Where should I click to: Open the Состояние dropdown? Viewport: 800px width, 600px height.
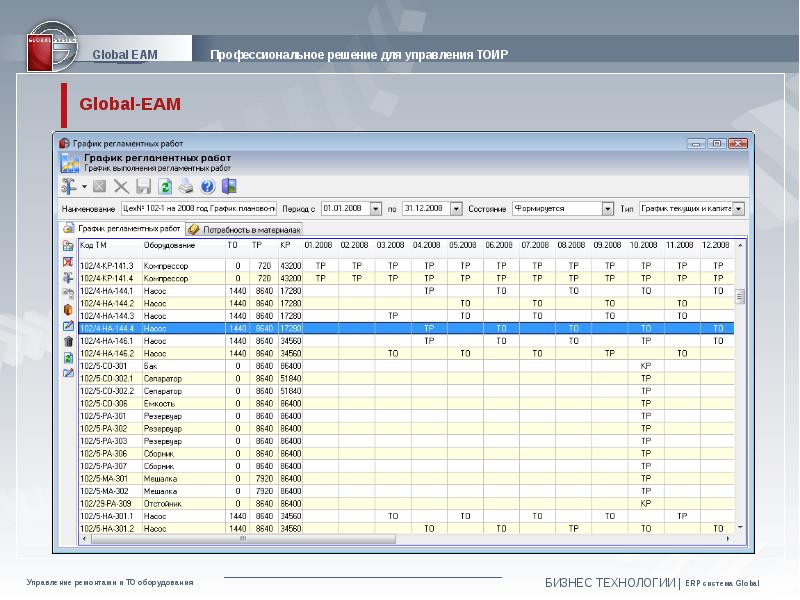607,209
